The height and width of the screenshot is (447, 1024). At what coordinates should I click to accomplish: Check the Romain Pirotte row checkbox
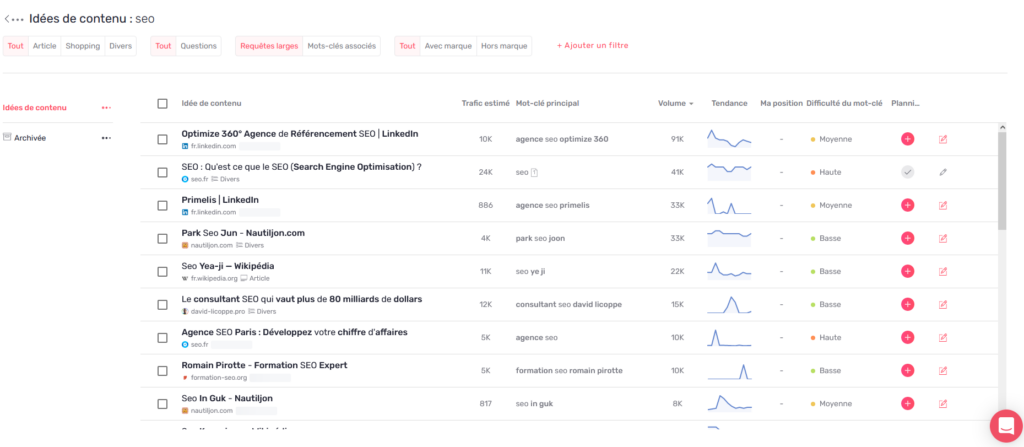coord(163,371)
